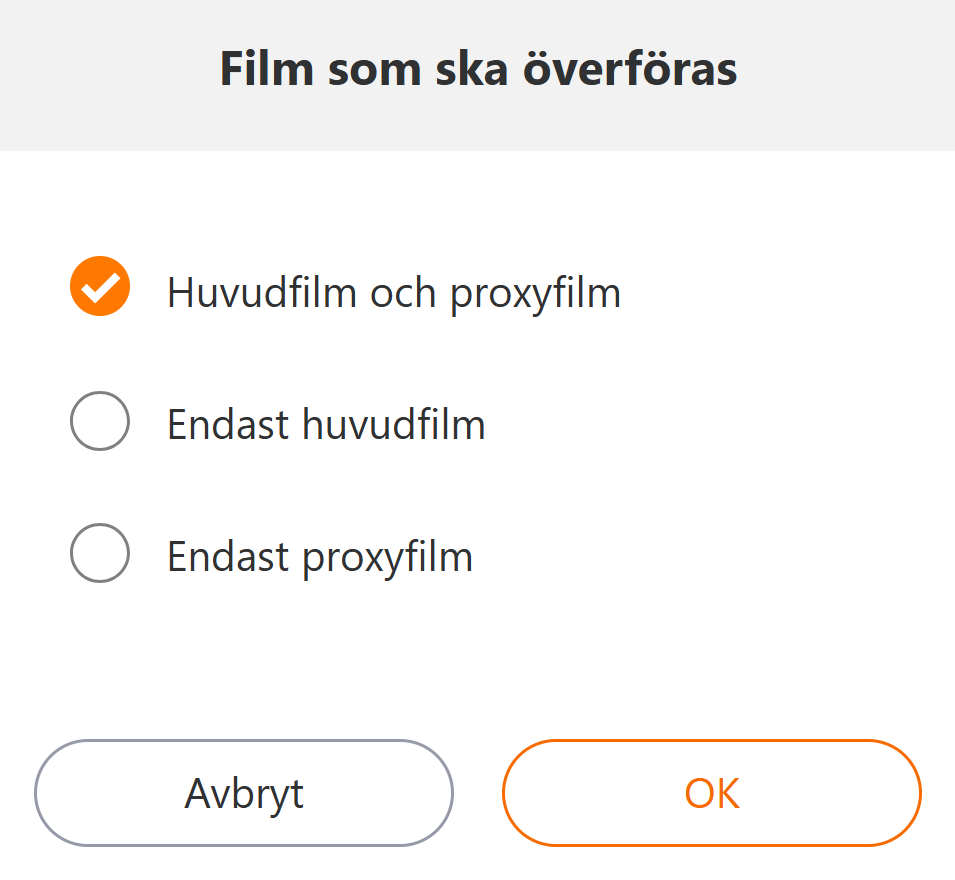Click the orange-outlined OK button
The height and width of the screenshot is (880, 955).
(711, 793)
